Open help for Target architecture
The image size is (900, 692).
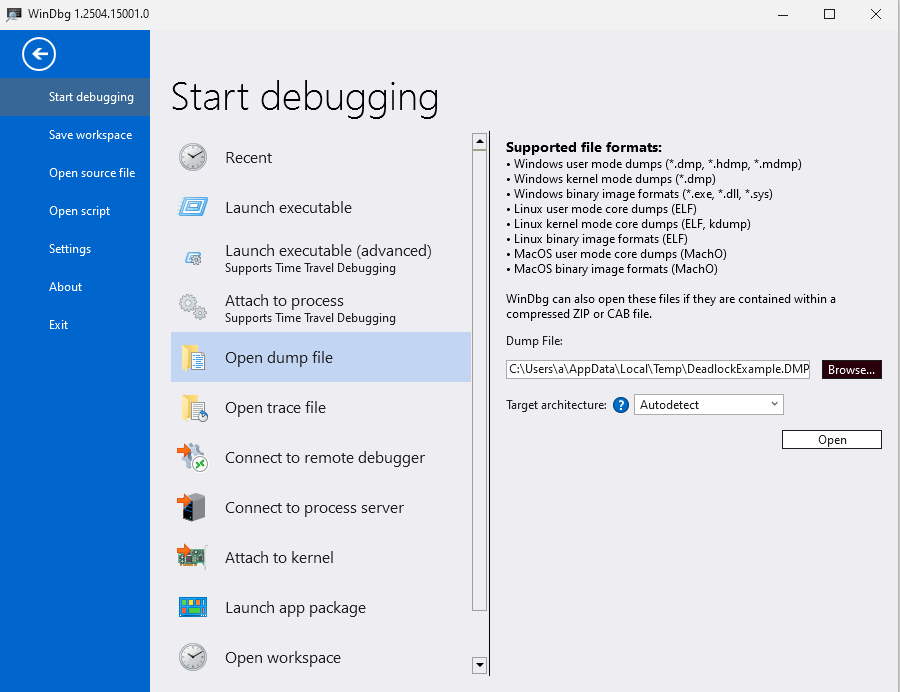click(623, 404)
